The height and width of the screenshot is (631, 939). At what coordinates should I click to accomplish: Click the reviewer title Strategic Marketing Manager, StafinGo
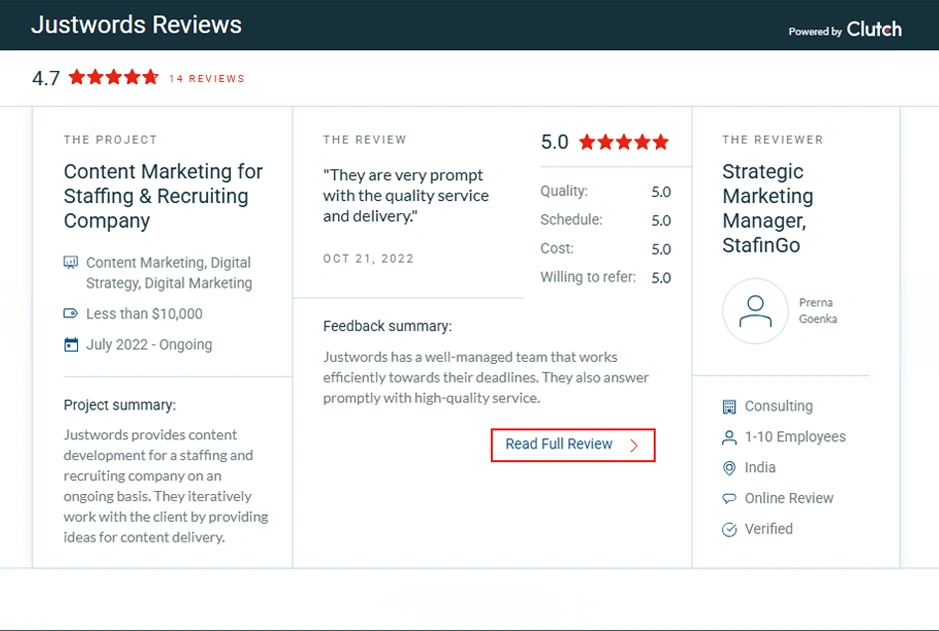768,208
